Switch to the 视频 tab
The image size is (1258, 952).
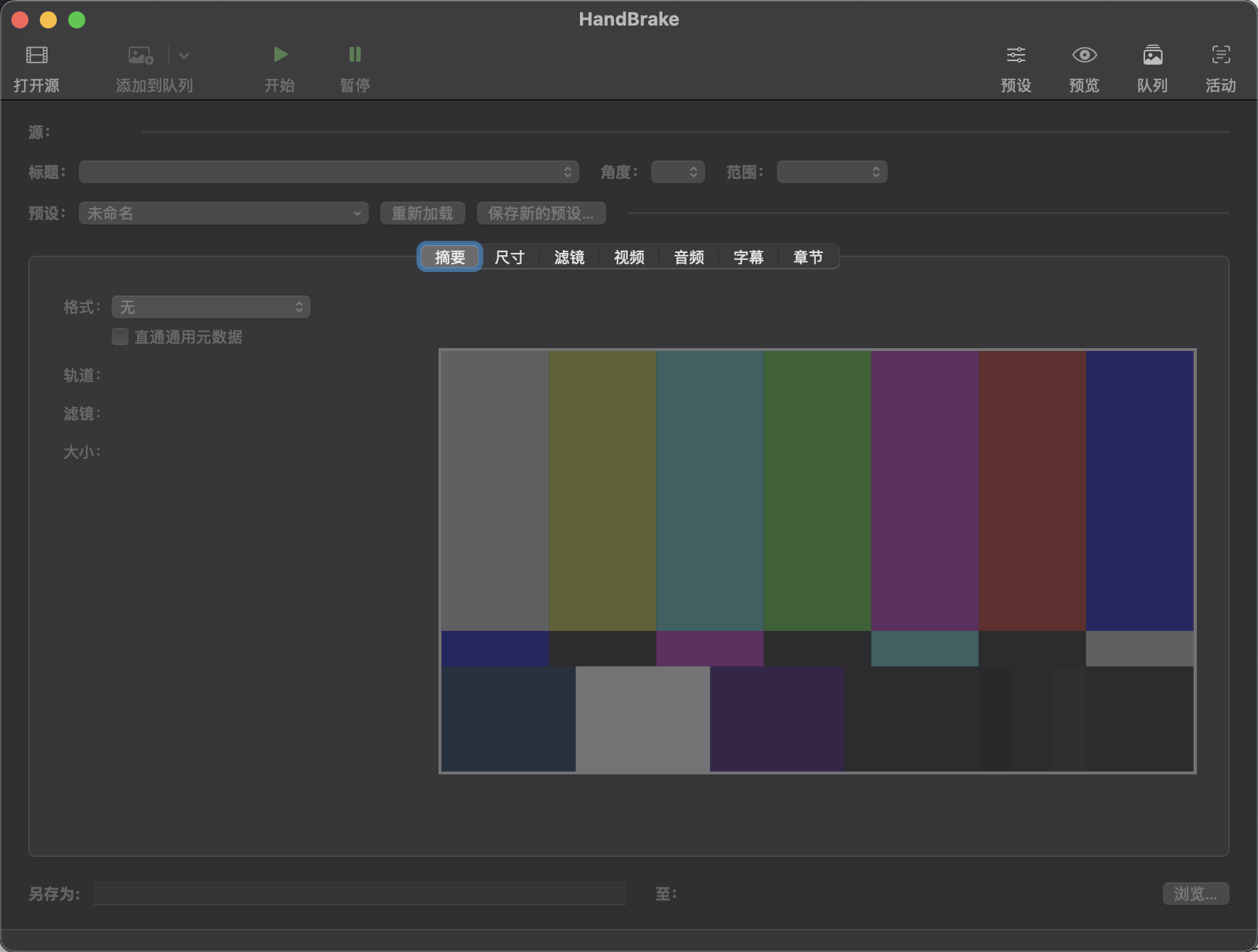[629, 257]
